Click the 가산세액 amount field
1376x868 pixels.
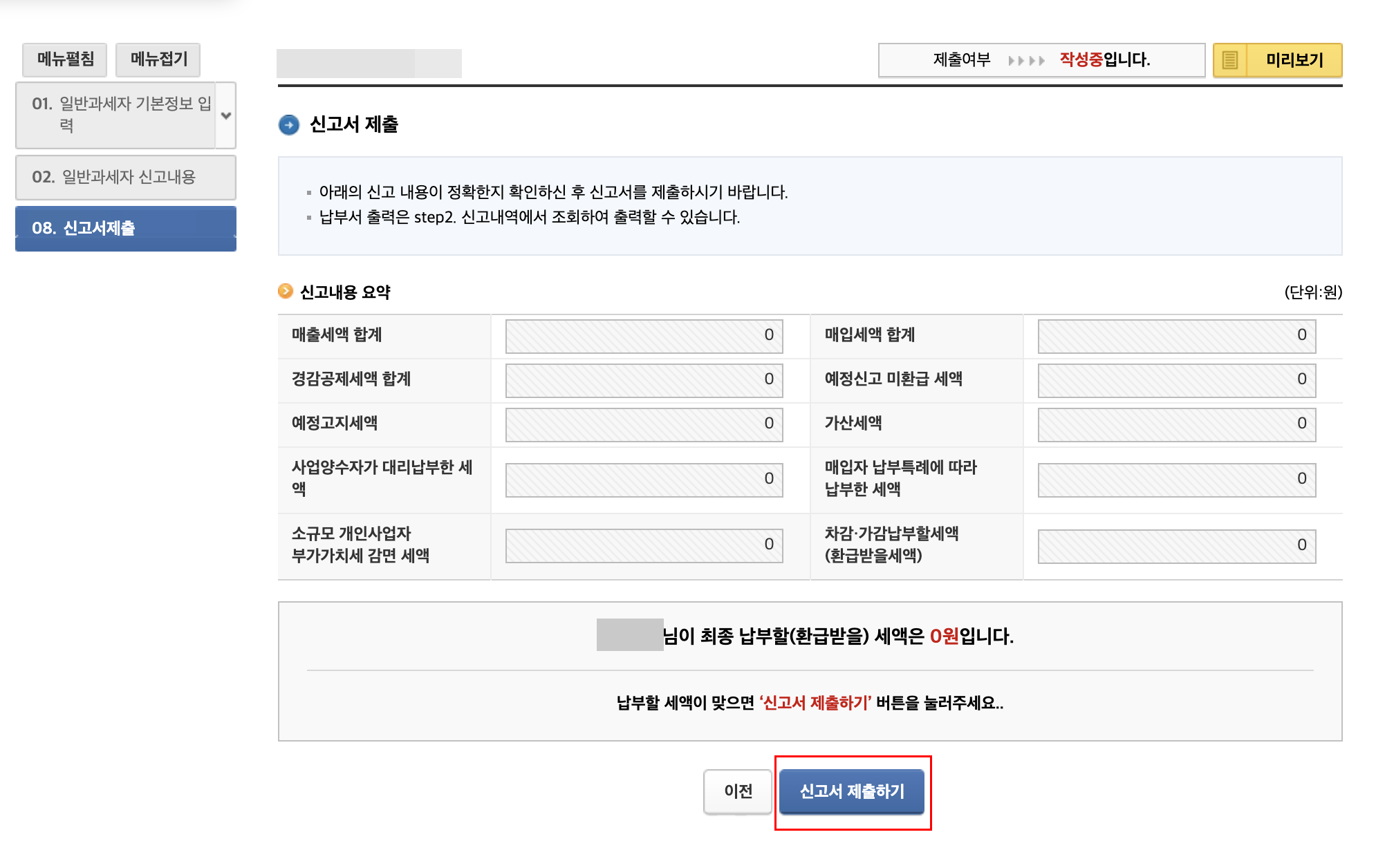[1175, 424]
